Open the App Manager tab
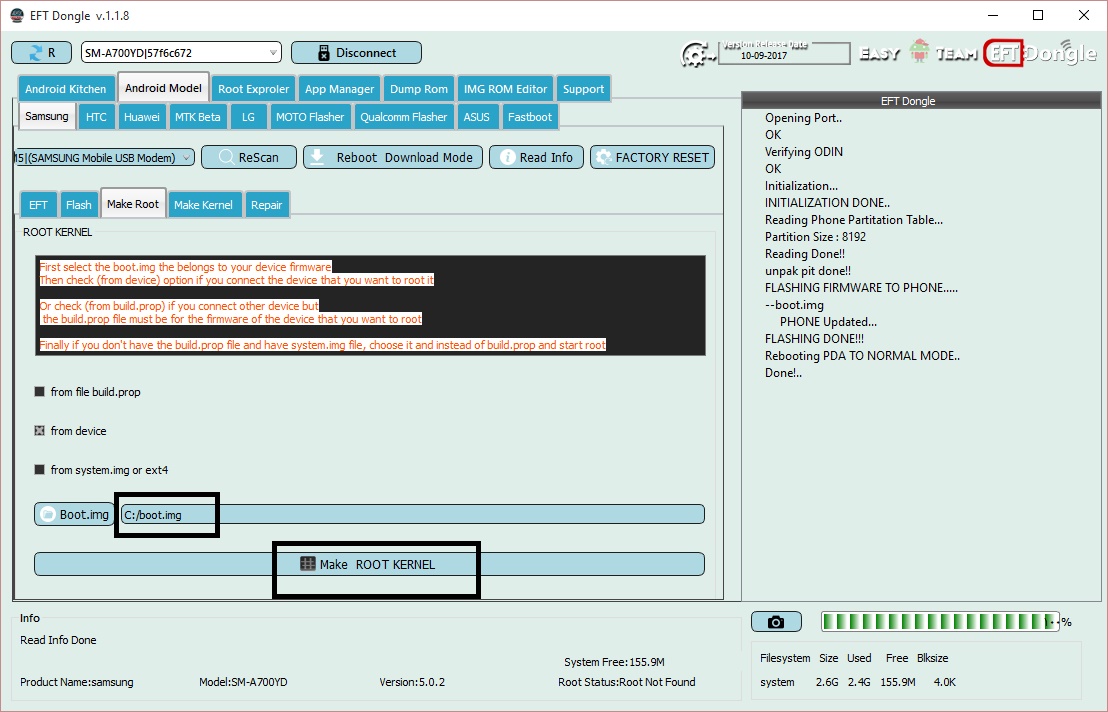Screen dimensions: 1108x712 pyautogui.click(x=339, y=89)
